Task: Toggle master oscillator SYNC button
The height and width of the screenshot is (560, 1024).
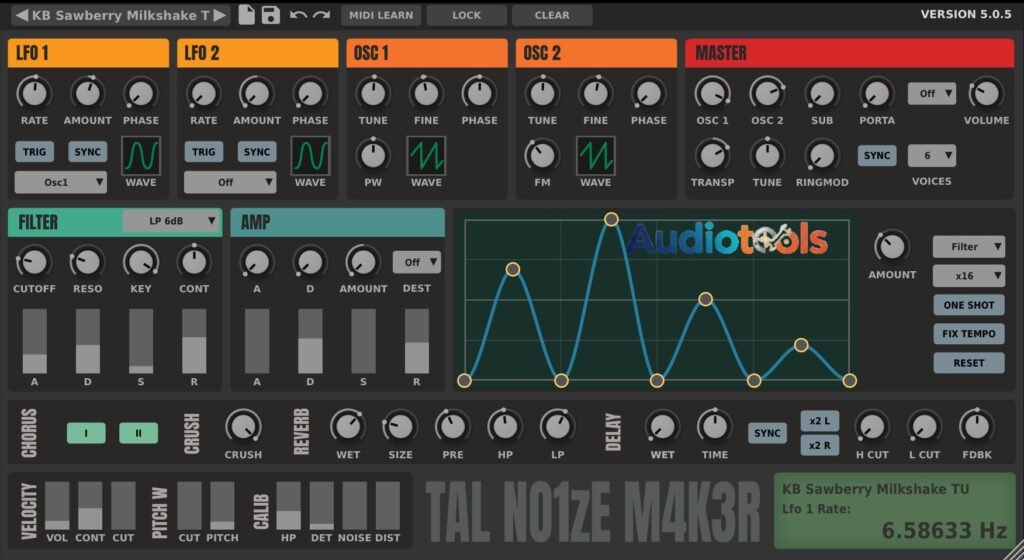Action: 876,155
